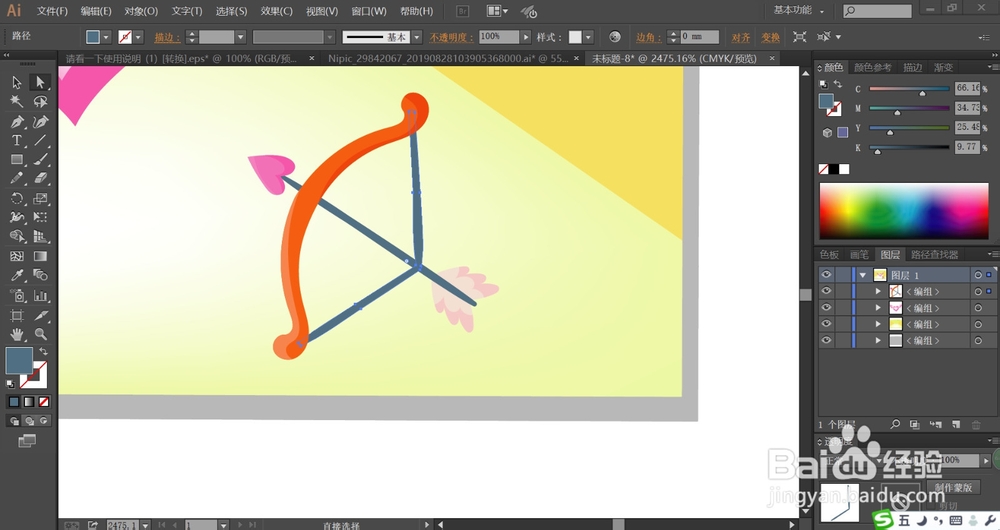This screenshot has height=530, width=1000.
Task: Select the Column Graph tool
Action: [40, 295]
